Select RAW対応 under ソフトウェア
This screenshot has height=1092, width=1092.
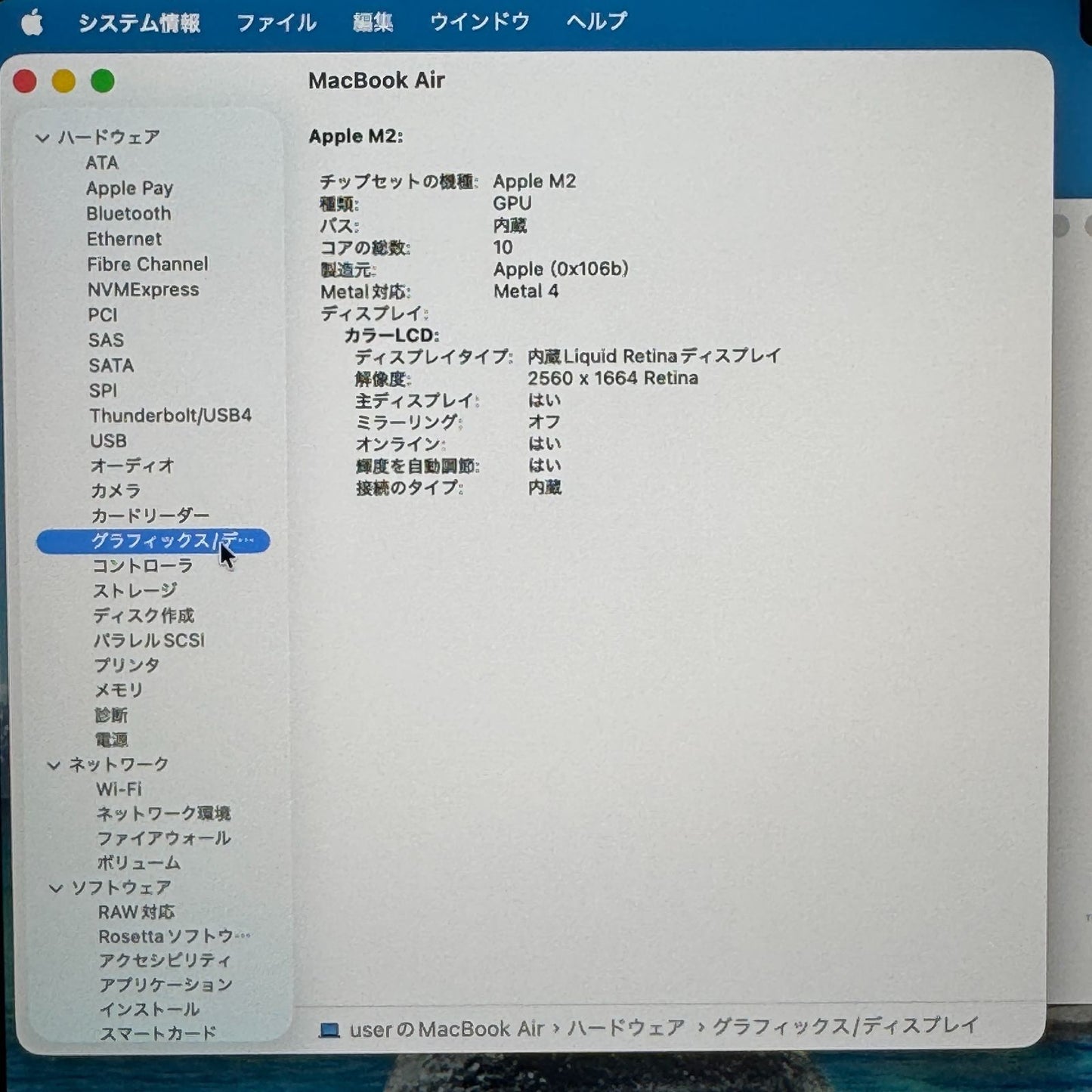136,913
